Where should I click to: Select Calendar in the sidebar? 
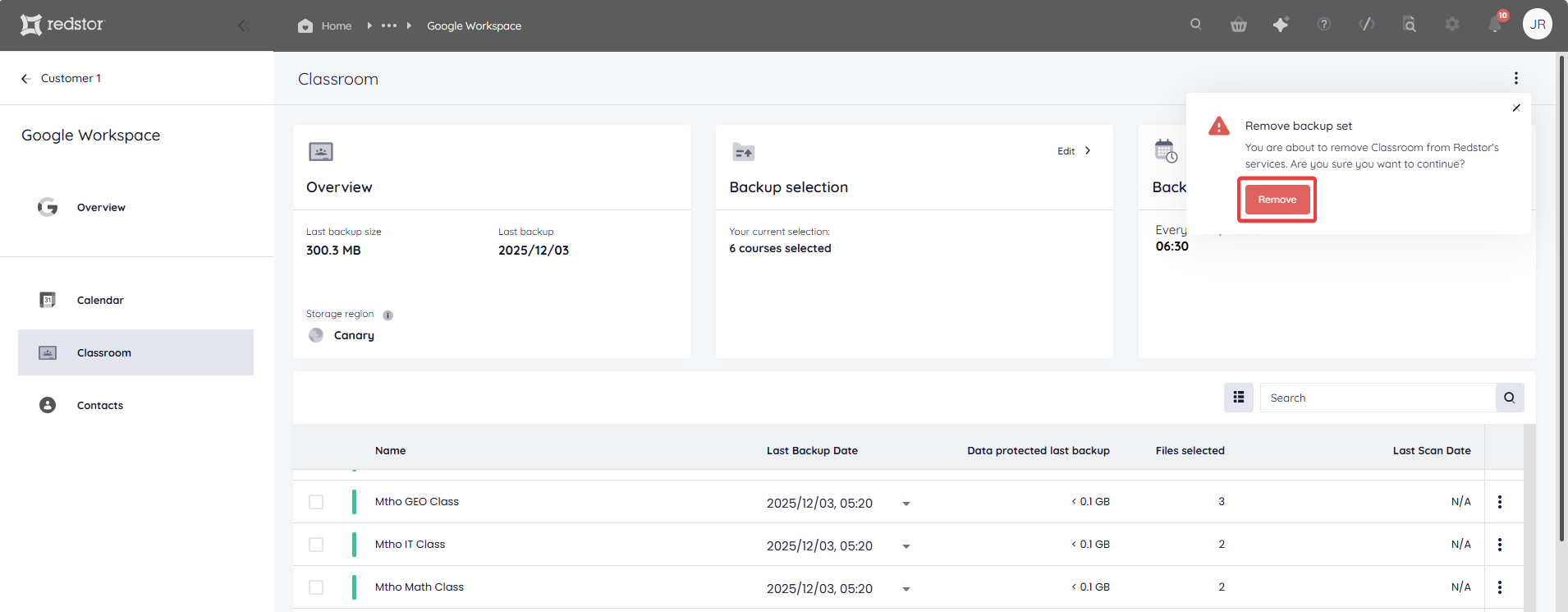click(135, 300)
